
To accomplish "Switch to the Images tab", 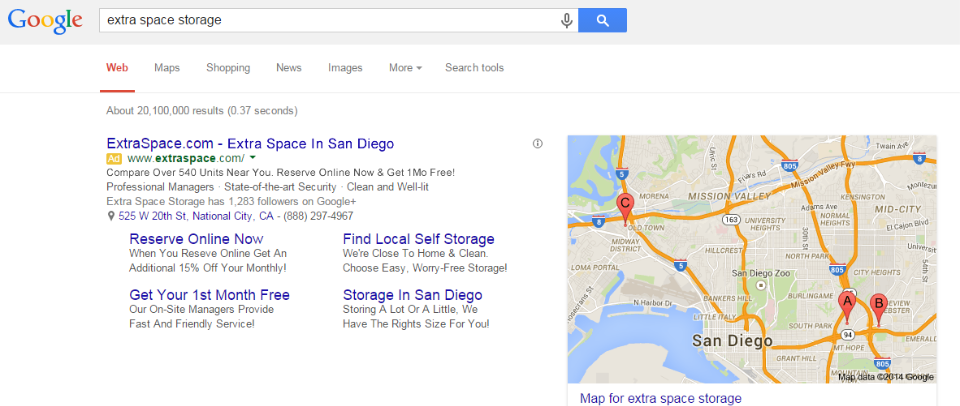I will tap(345, 68).
